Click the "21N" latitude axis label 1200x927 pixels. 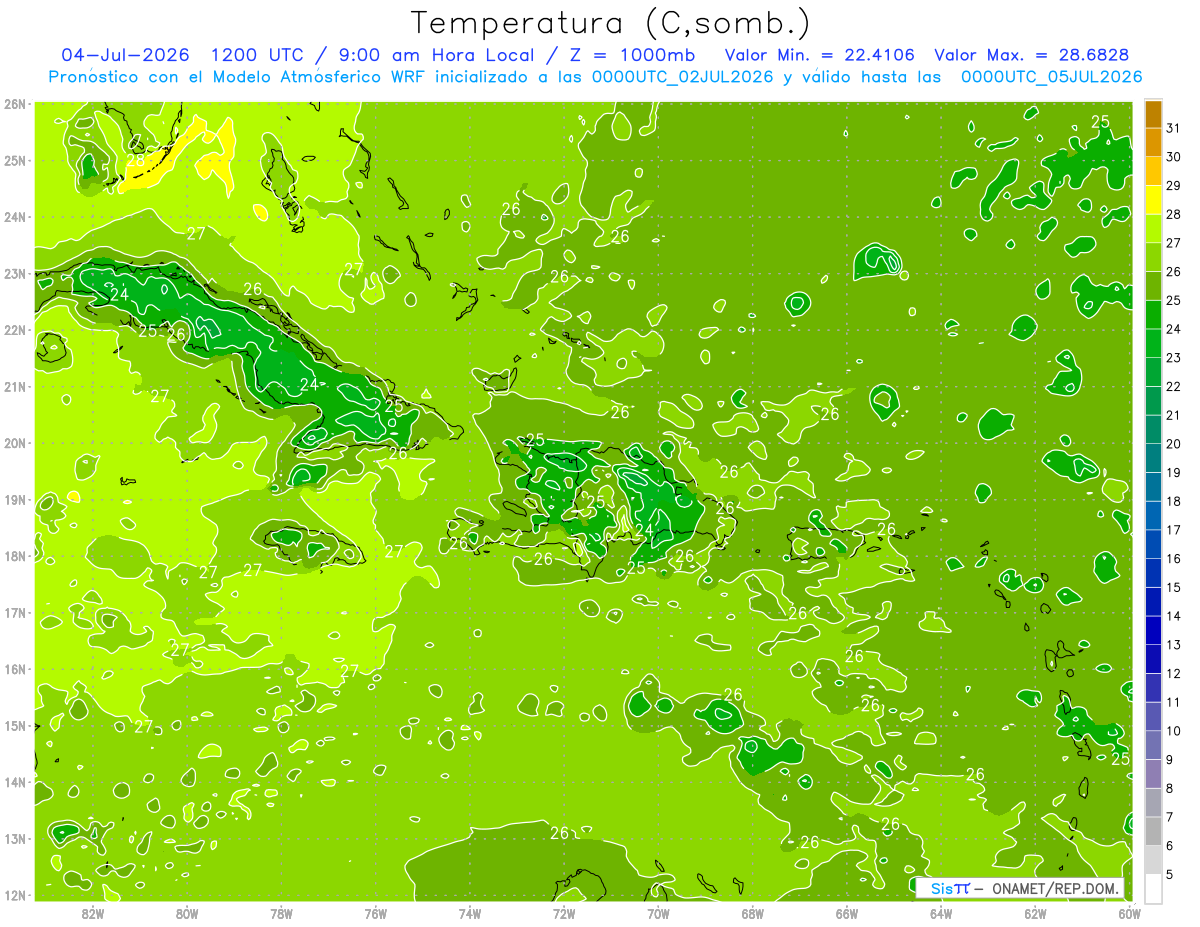(x=15, y=386)
